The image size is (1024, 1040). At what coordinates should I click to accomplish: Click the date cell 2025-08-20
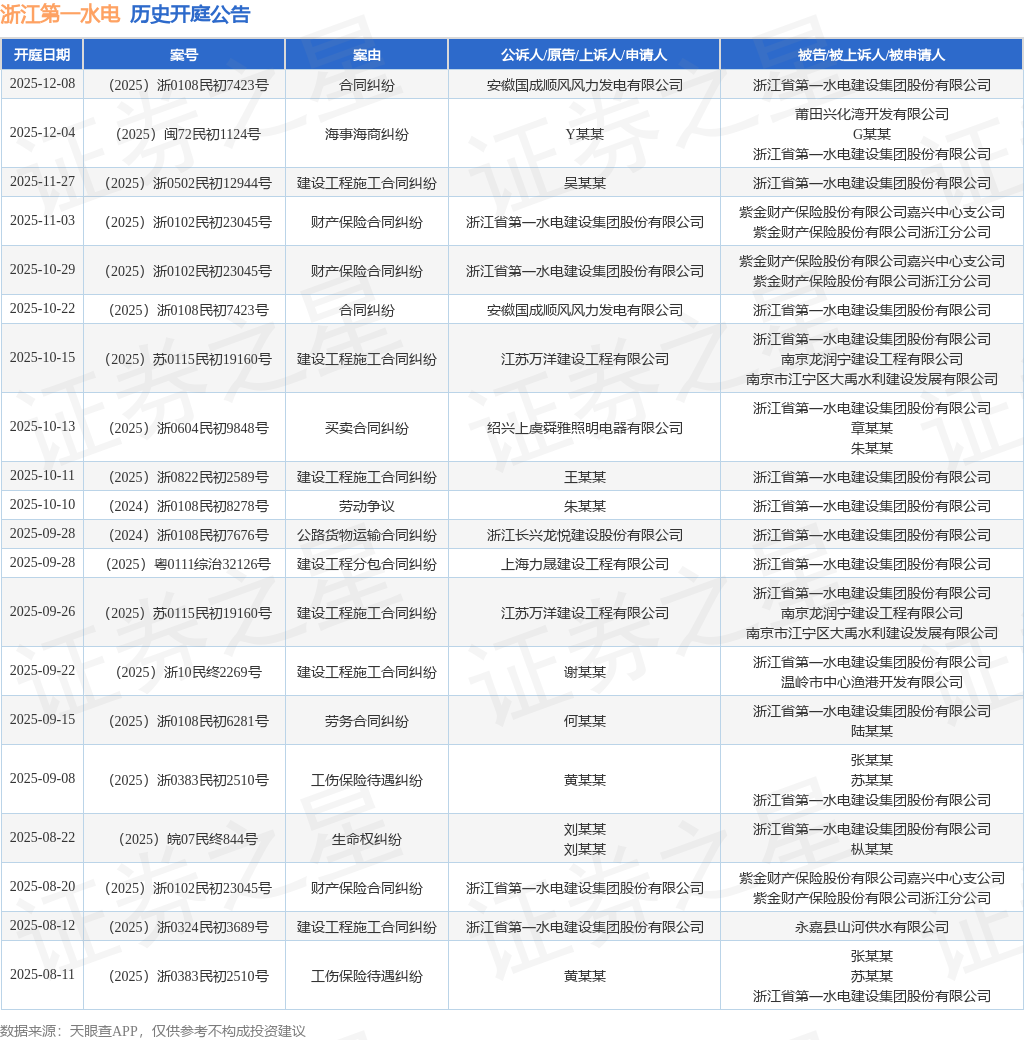pyautogui.click(x=42, y=887)
